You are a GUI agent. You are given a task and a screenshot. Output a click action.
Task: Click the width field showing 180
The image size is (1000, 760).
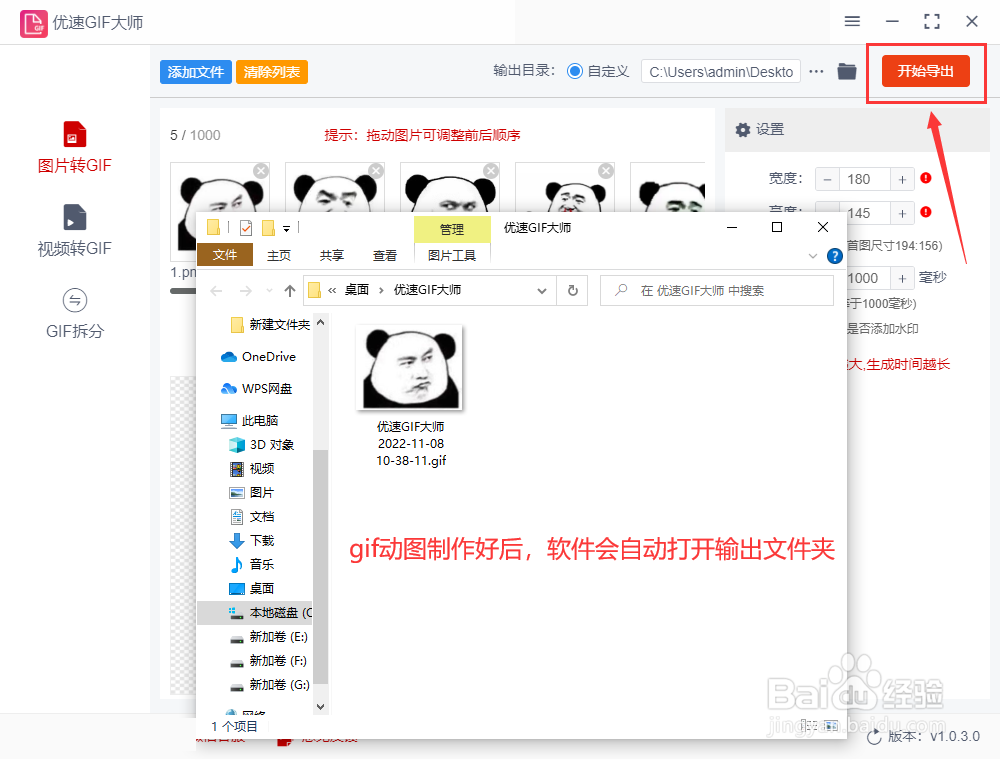pos(864,179)
